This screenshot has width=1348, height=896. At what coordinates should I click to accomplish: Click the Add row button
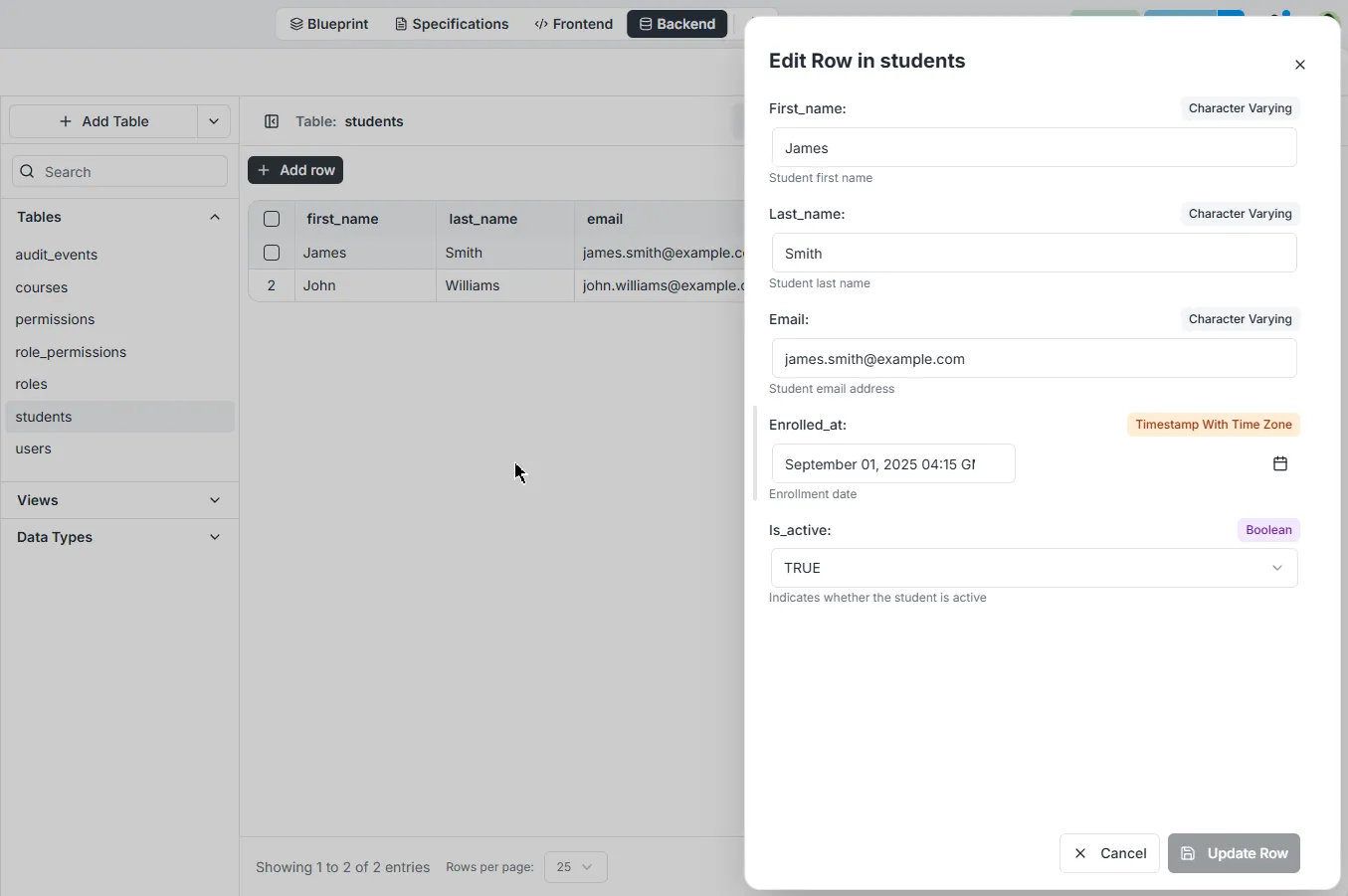pos(295,170)
